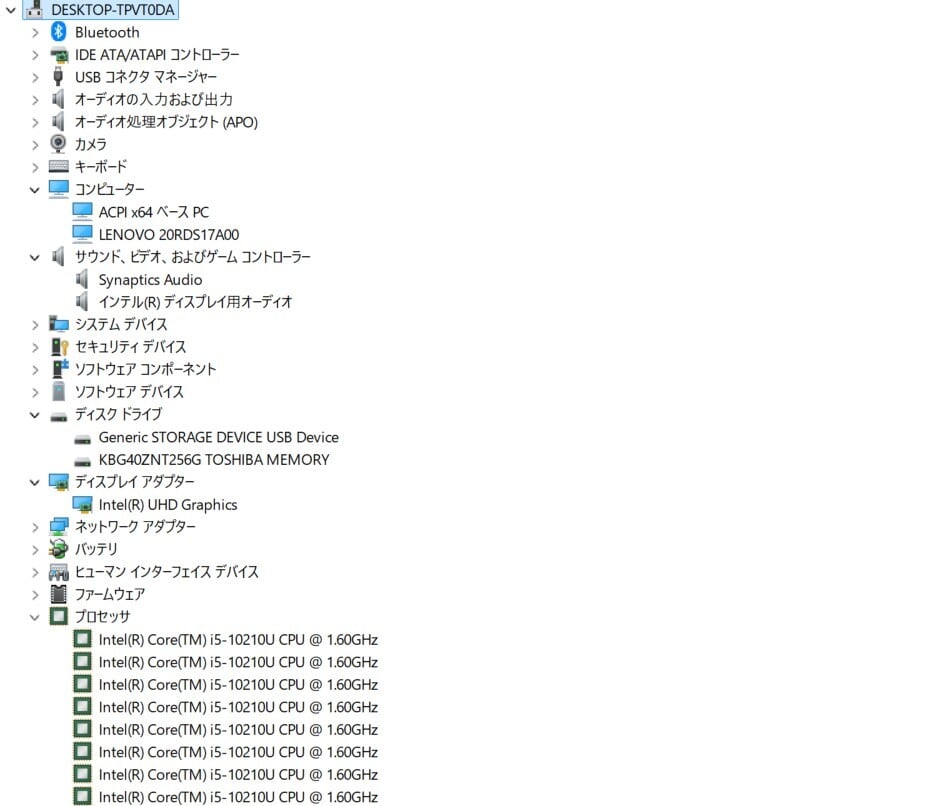
Task: Click the バッテリ battery icon
Action: tap(58, 549)
